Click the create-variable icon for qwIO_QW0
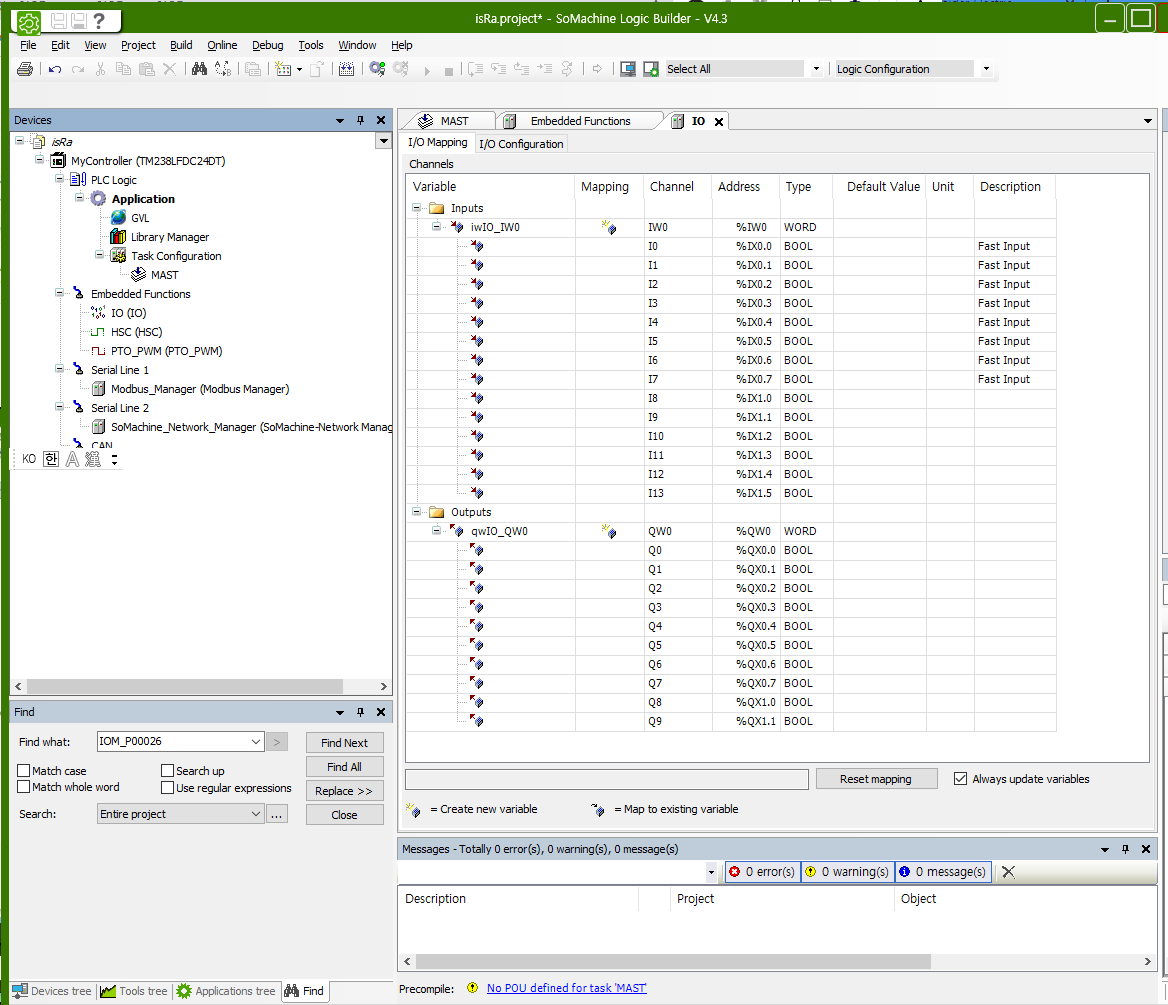 [609, 531]
